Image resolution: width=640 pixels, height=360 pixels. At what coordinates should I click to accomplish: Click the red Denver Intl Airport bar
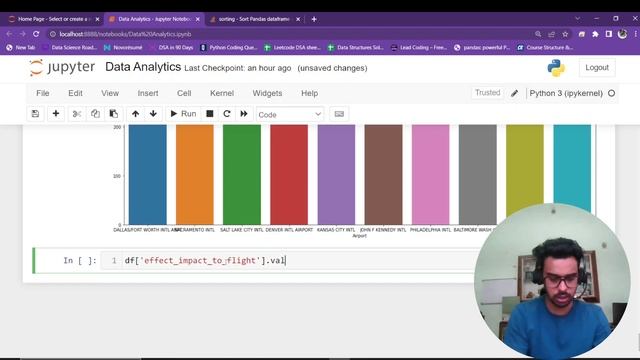[289, 175]
